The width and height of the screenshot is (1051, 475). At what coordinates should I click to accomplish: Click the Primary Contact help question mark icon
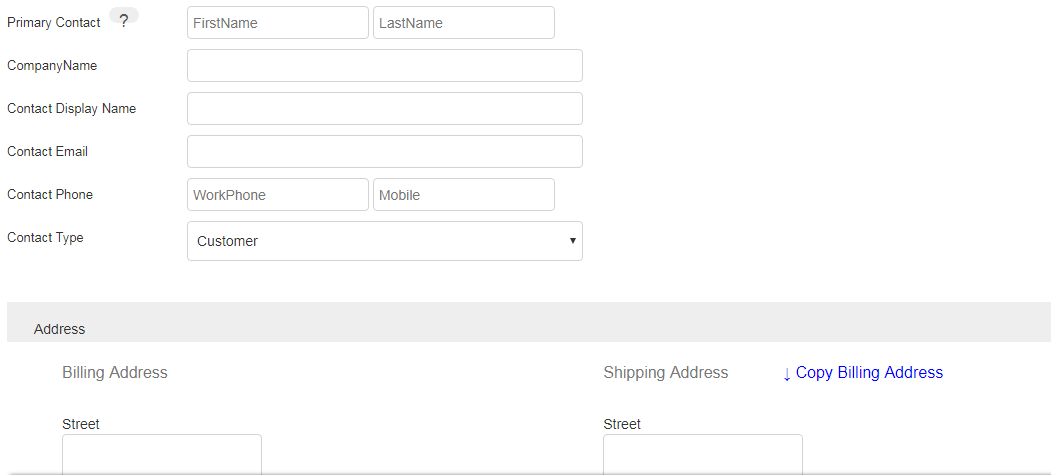[x=123, y=20]
